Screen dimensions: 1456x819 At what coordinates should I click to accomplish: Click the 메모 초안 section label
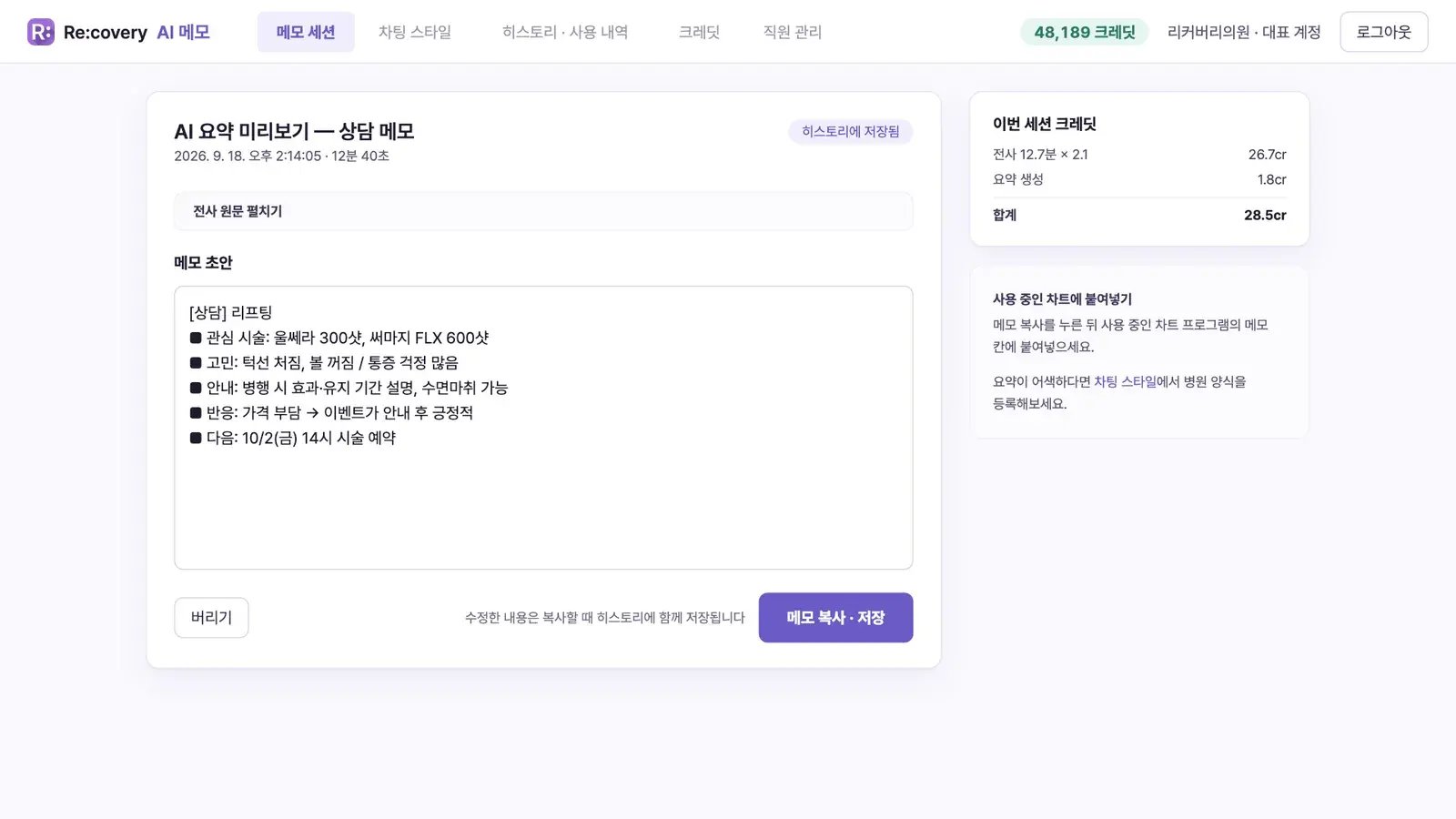(x=204, y=263)
